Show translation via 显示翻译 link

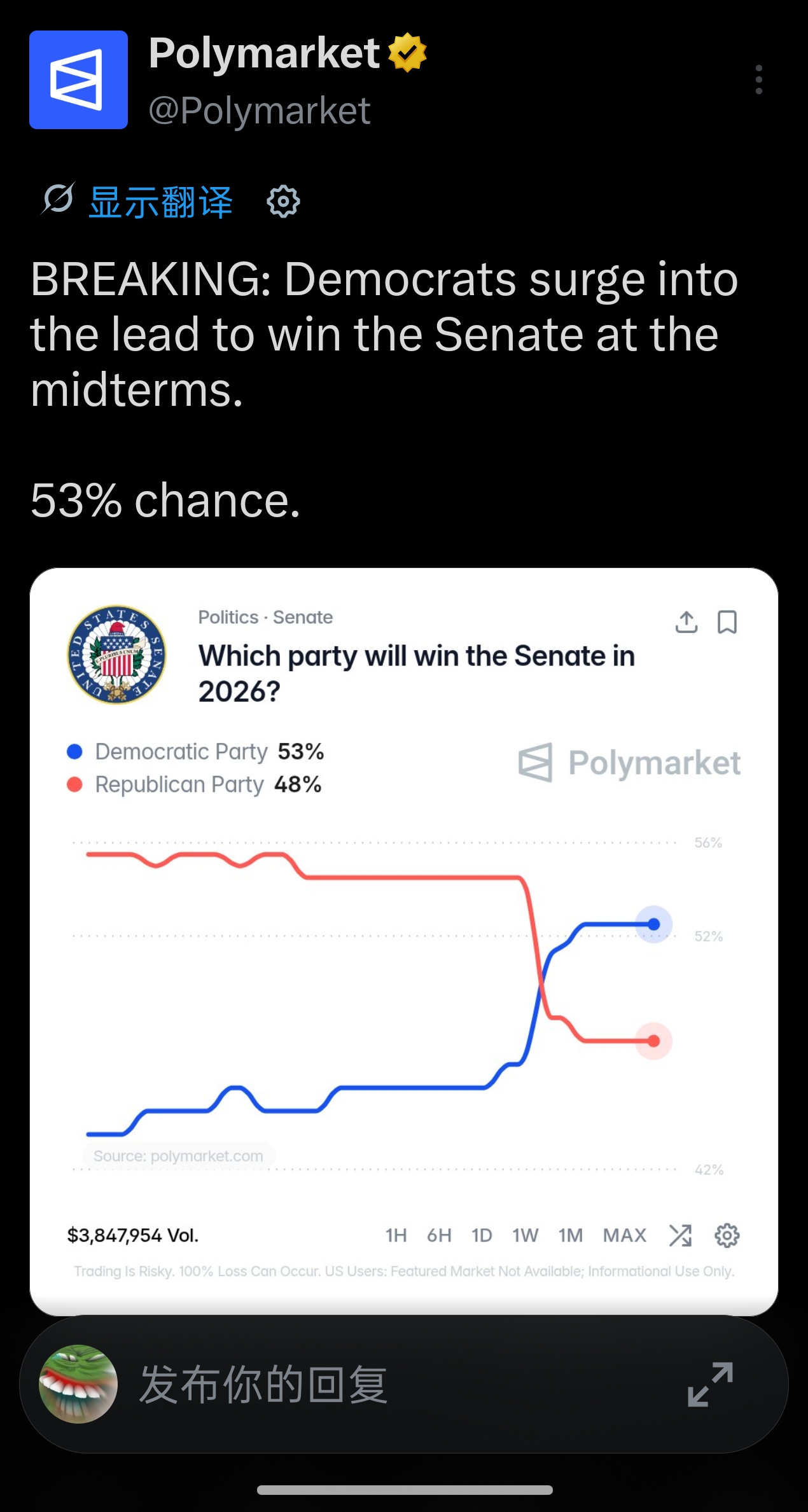coord(160,202)
